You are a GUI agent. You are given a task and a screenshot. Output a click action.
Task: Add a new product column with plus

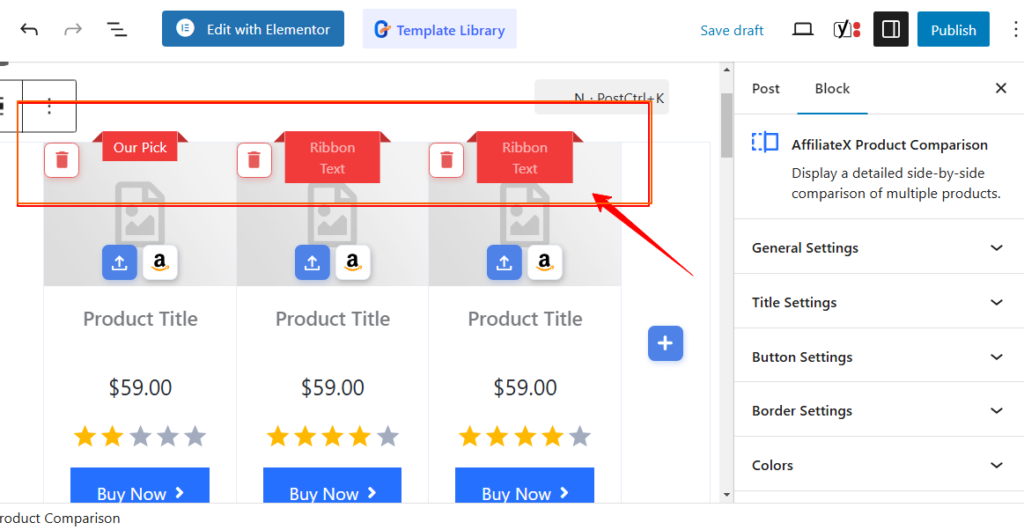click(665, 343)
